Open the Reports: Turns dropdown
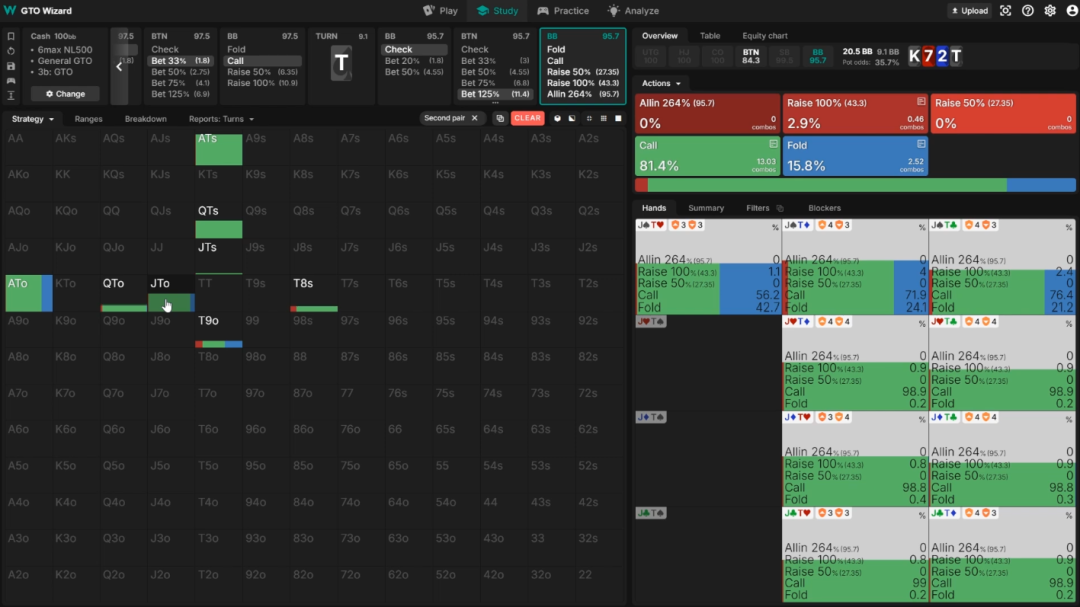The image size is (1080, 607). 221,119
